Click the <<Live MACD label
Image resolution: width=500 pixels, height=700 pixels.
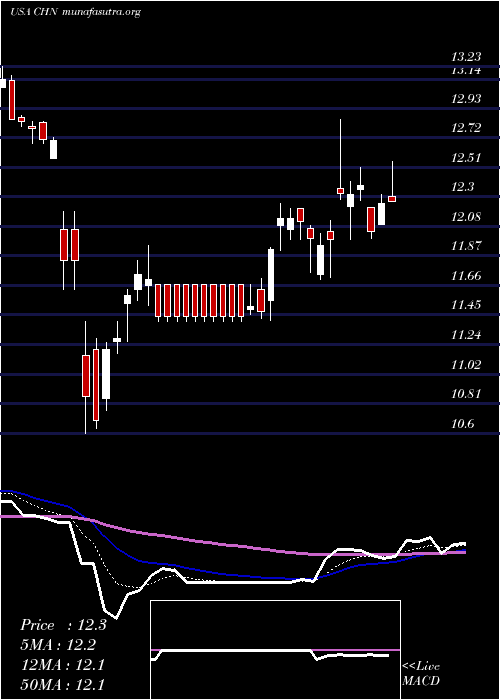click(x=421, y=673)
